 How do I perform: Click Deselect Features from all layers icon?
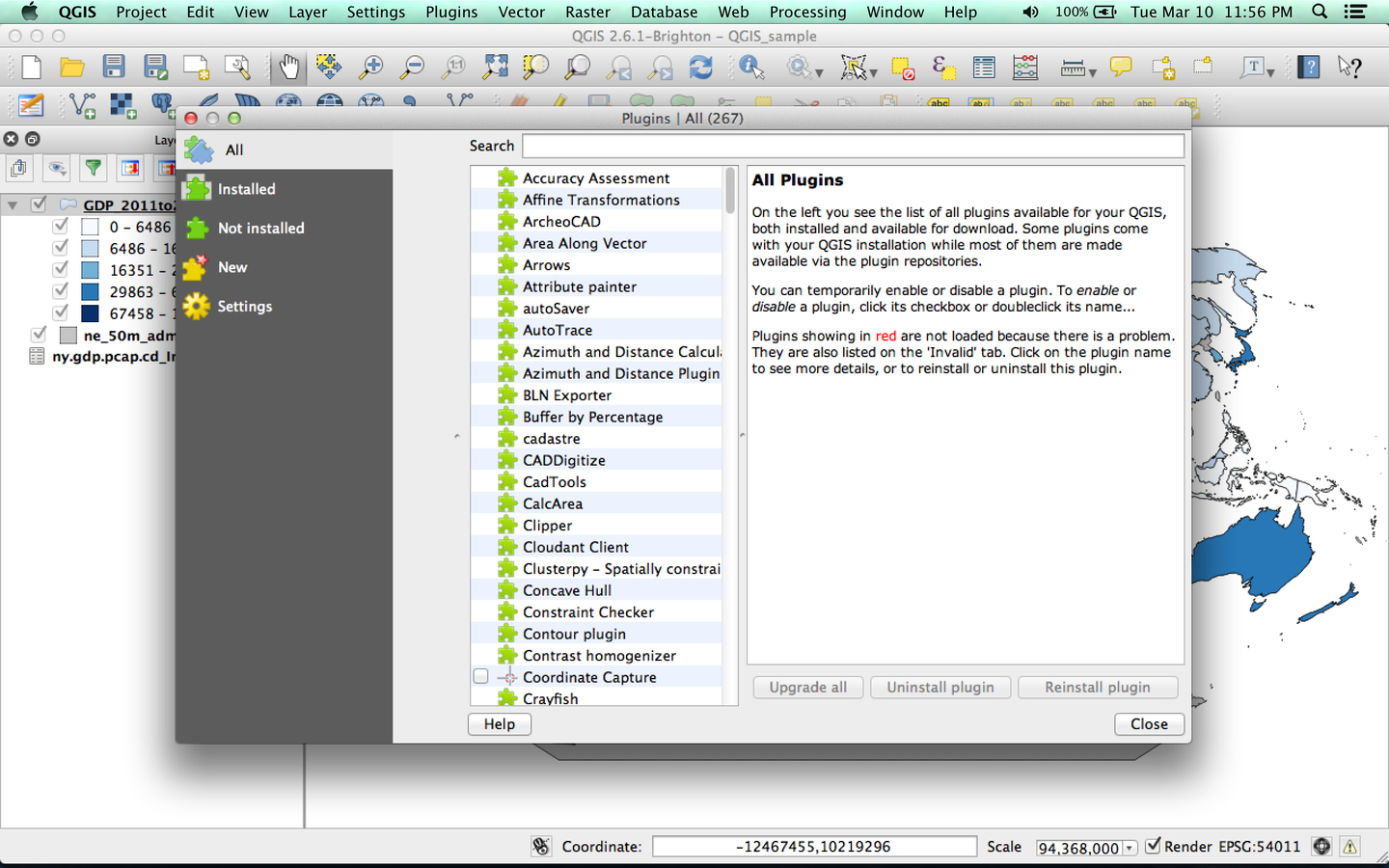click(903, 68)
